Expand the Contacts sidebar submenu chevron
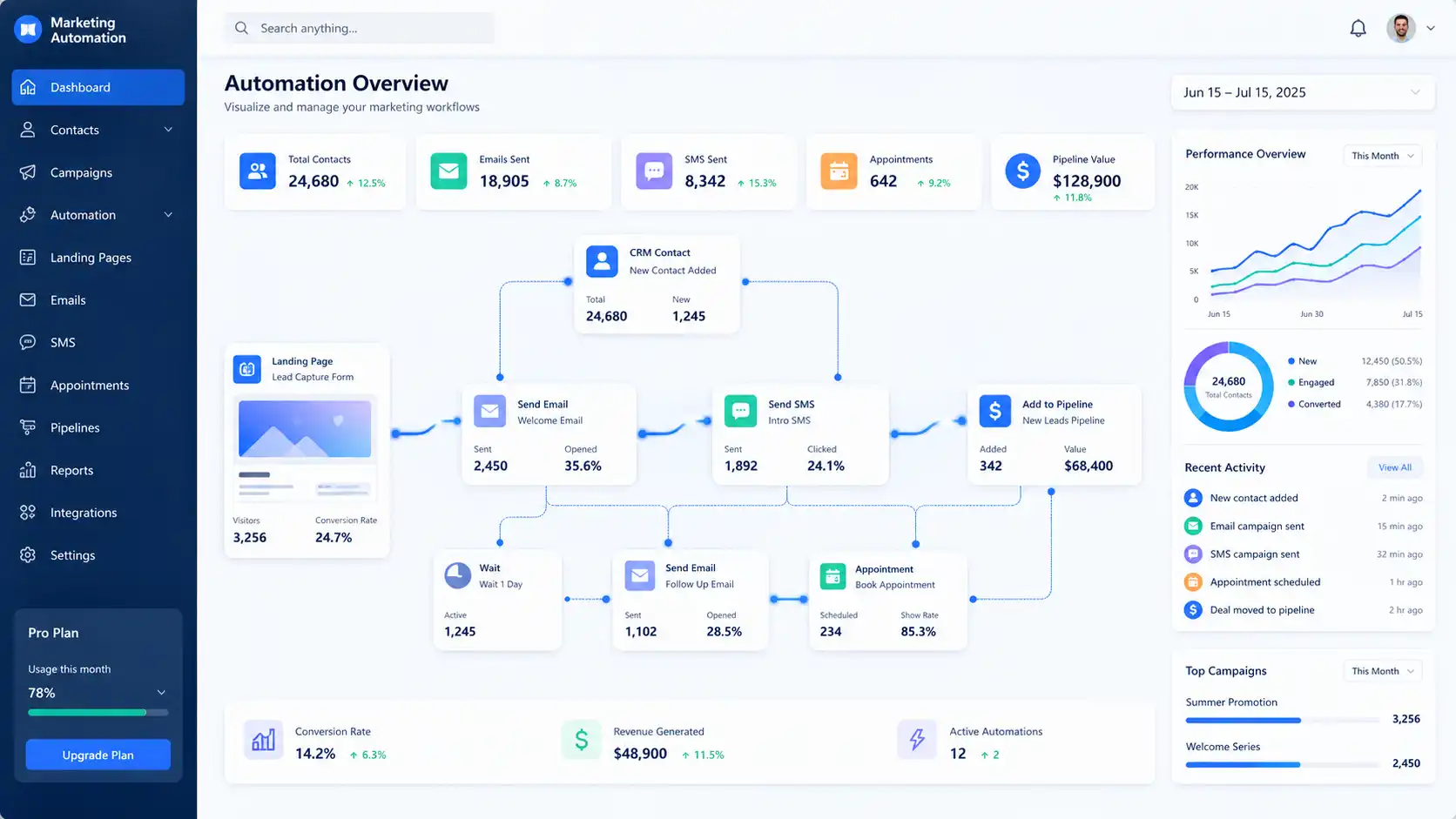The image size is (1456, 819). coord(168,130)
